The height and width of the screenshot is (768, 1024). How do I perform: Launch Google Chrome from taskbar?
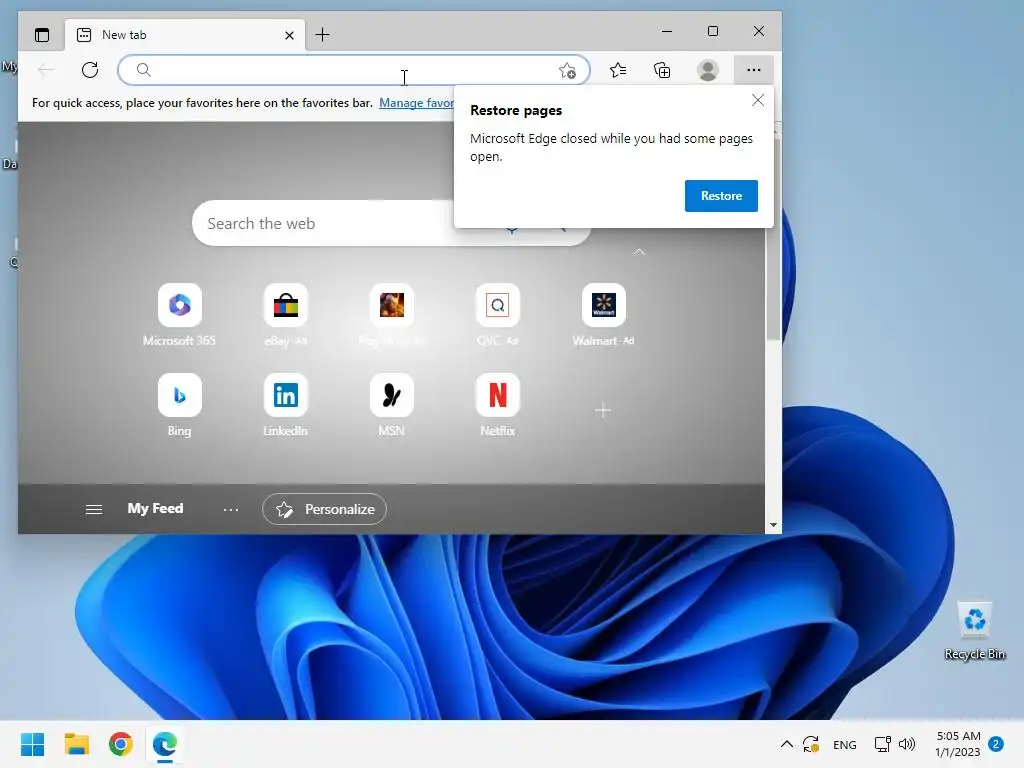pos(121,744)
